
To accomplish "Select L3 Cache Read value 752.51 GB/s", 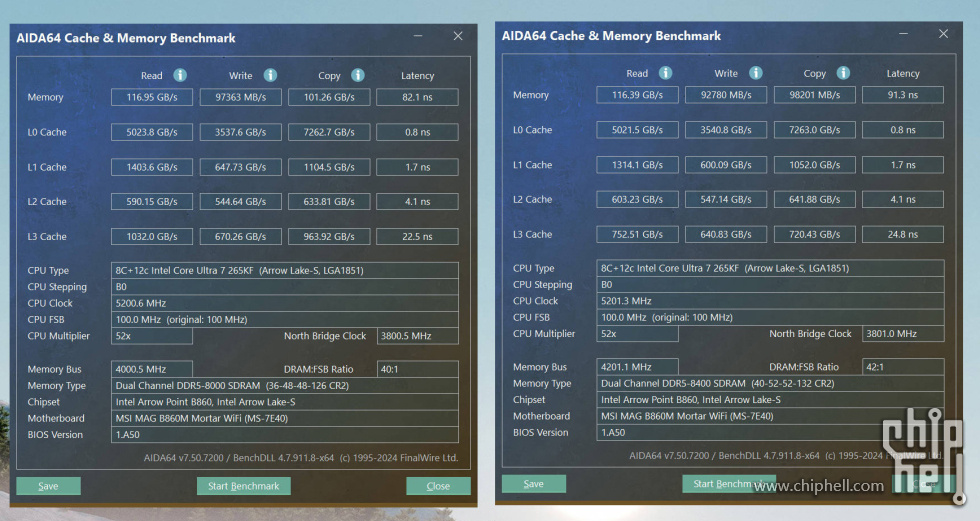I will click(638, 234).
